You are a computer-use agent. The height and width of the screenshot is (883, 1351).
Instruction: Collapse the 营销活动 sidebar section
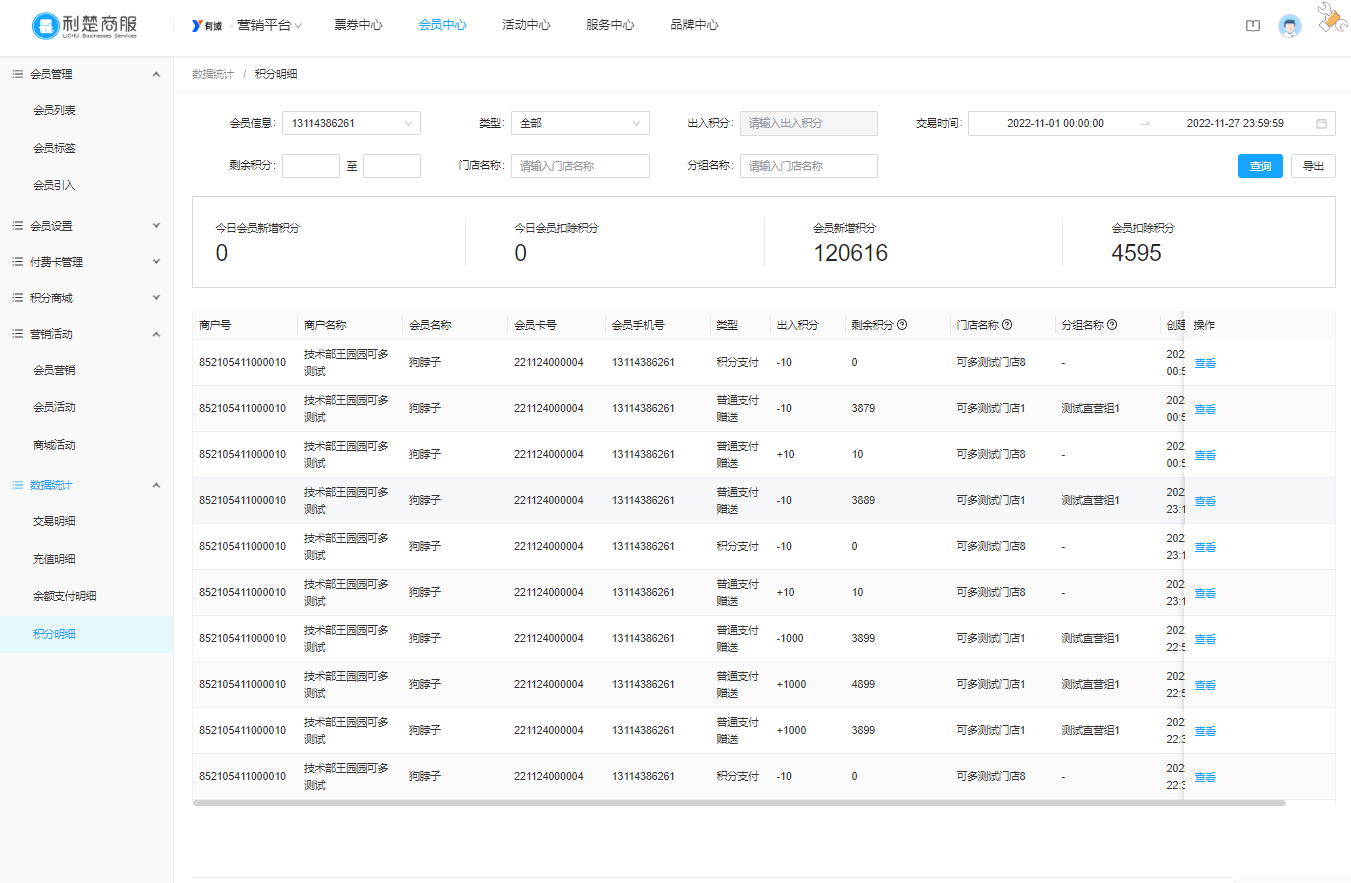pos(156,334)
